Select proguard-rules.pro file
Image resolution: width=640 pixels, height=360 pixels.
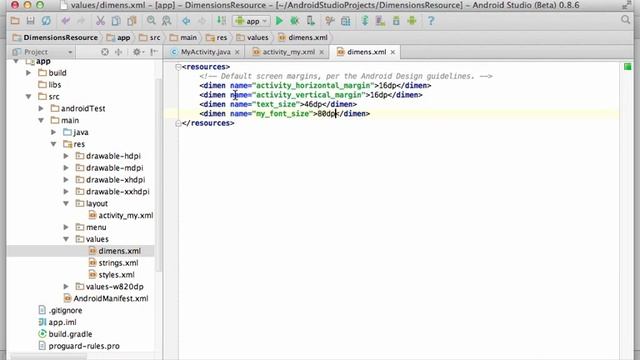(x=79, y=346)
